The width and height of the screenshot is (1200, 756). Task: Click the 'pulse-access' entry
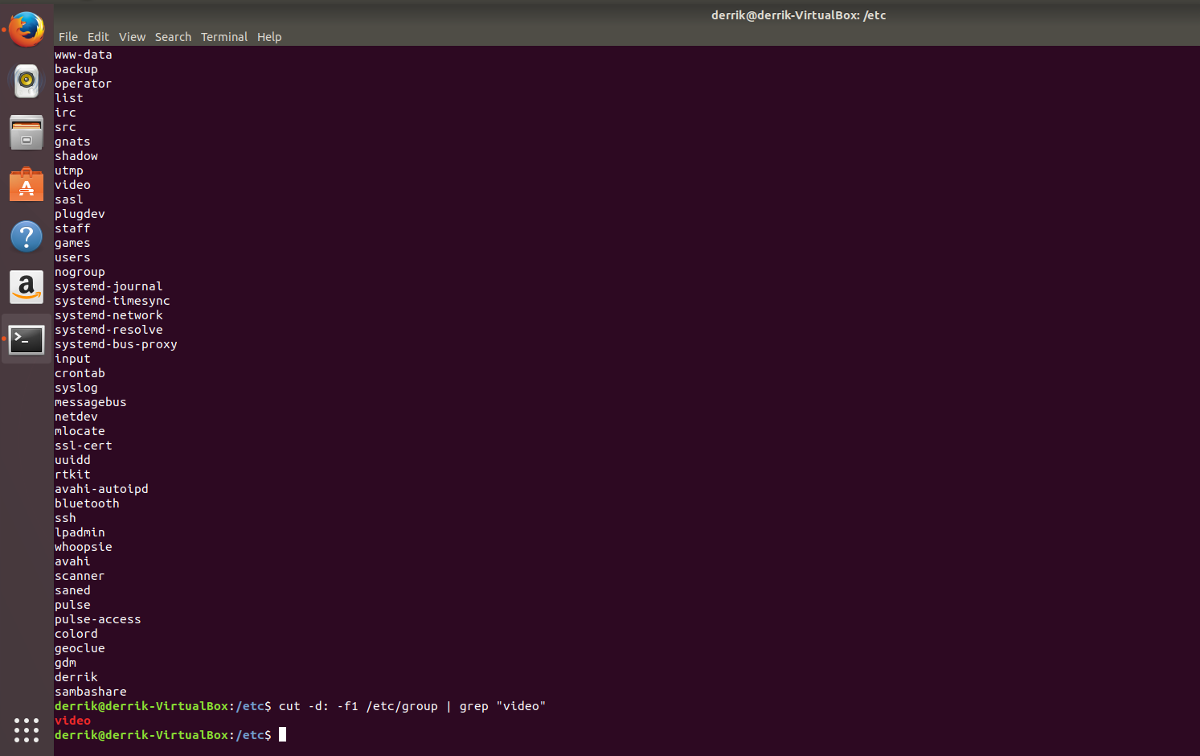point(98,620)
